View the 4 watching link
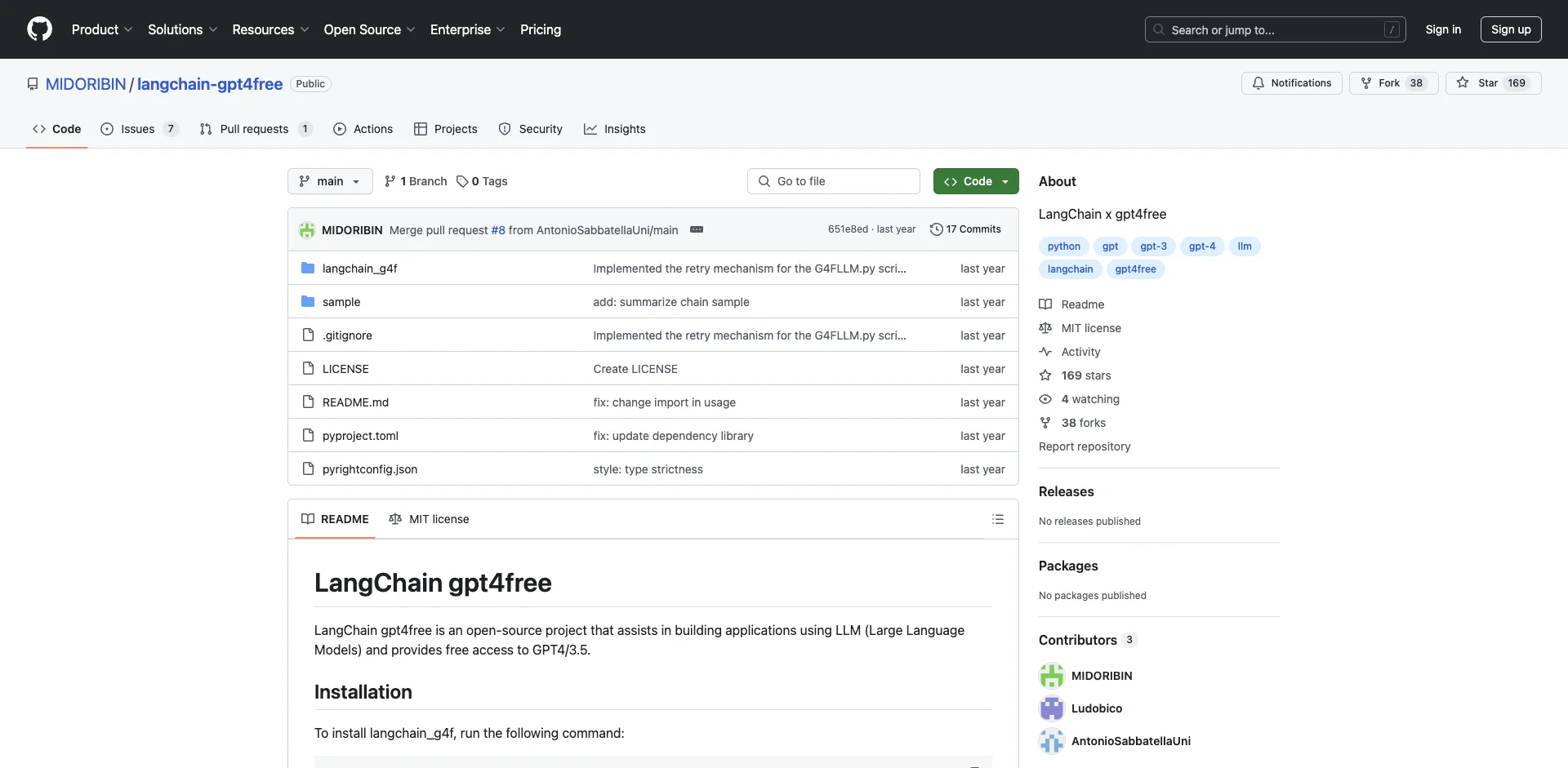 pos(1079,399)
